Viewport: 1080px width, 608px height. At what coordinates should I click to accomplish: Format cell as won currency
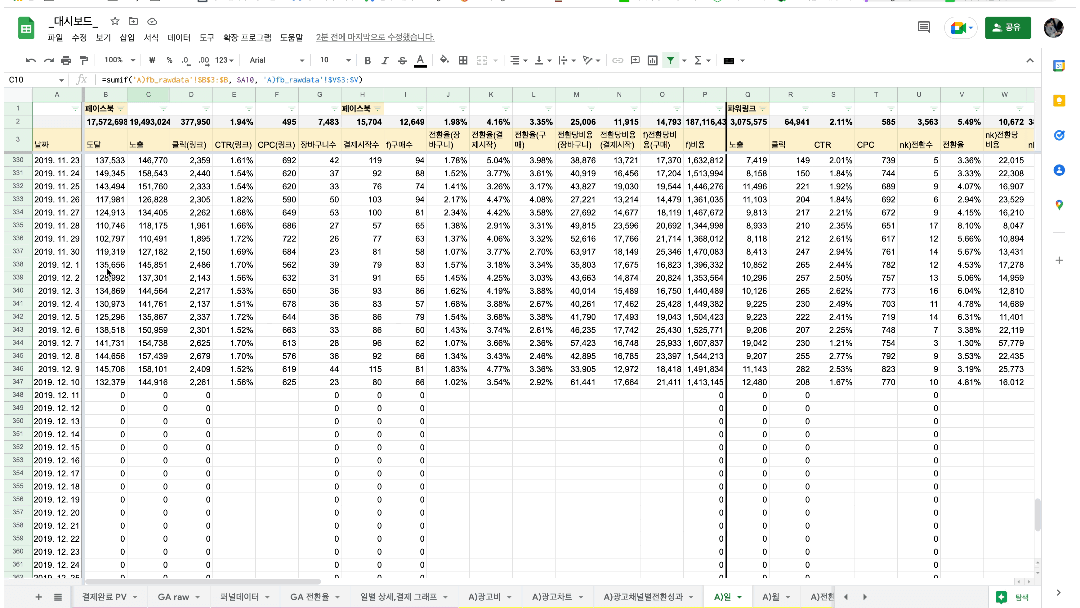pos(152,61)
